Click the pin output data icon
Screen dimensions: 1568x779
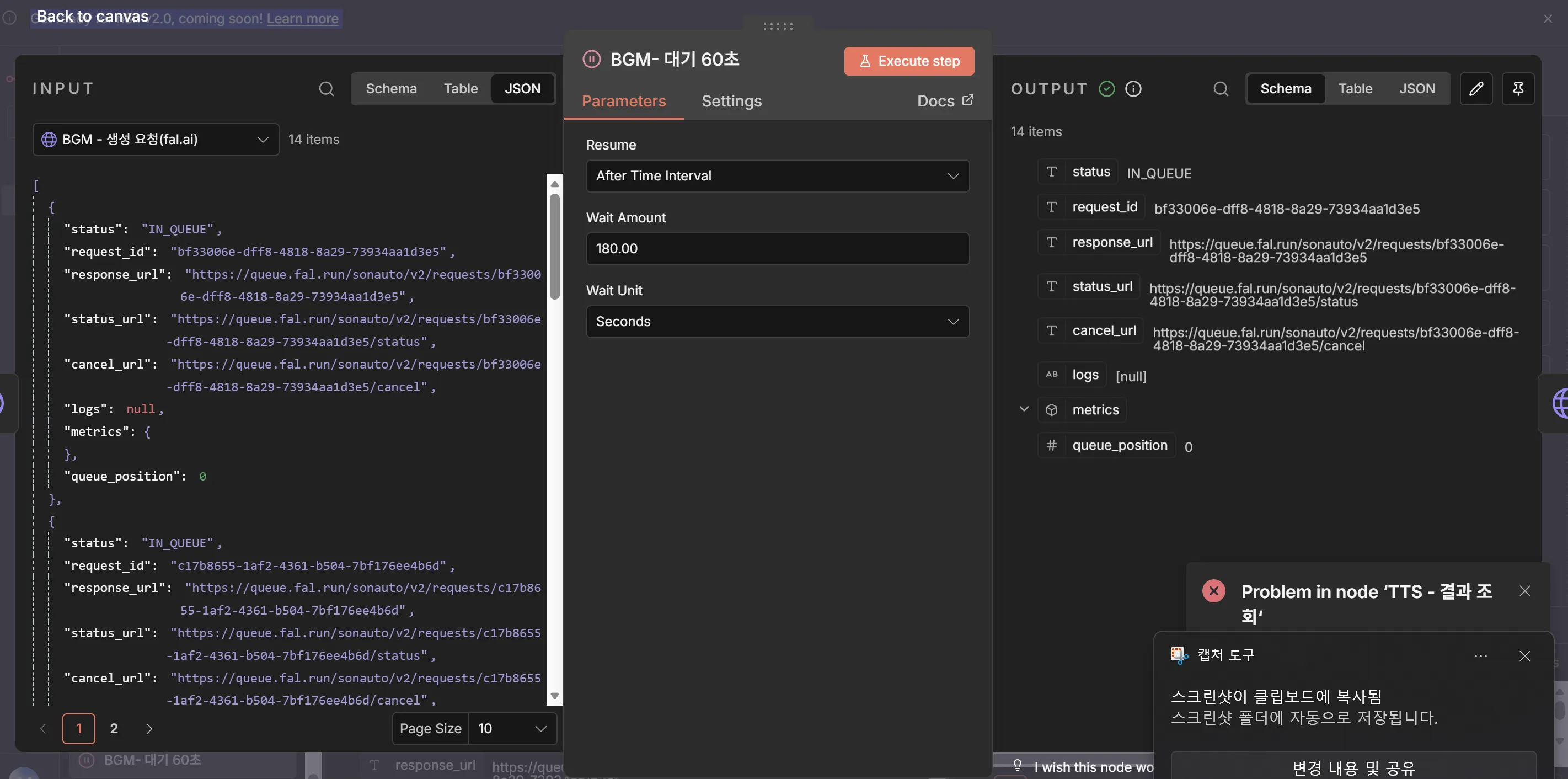[1518, 89]
